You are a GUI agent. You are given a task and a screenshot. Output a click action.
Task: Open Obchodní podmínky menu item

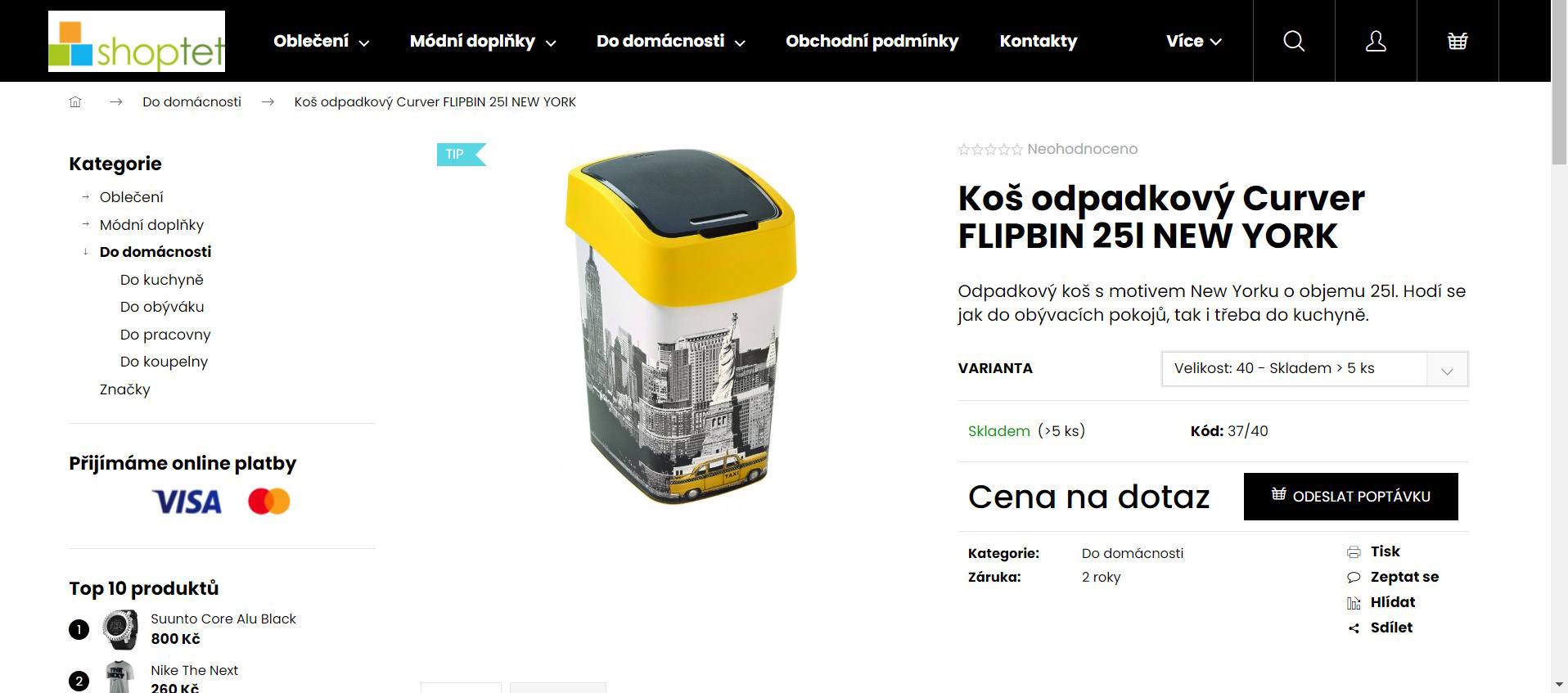pos(872,41)
